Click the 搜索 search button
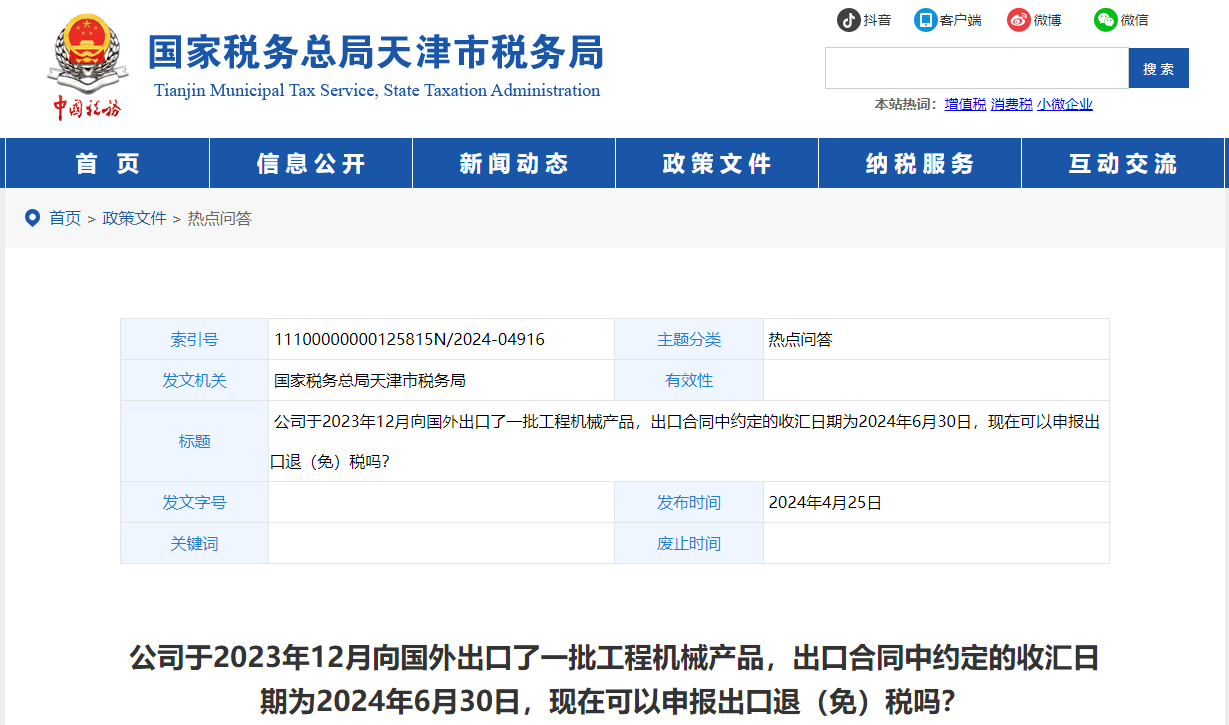This screenshot has height=725, width=1229. [1158, 68]
